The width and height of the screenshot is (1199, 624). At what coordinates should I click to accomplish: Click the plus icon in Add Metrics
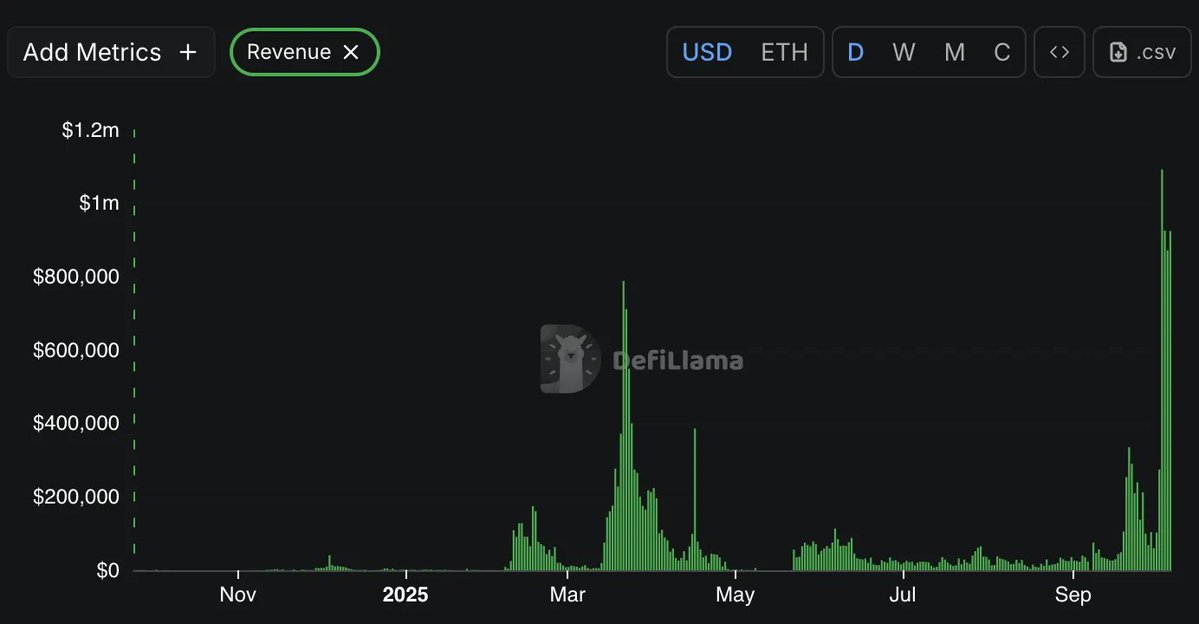(188, 52)
